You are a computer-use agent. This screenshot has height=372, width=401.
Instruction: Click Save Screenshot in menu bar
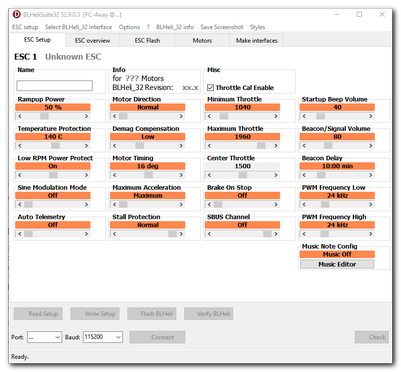[222, 27]
